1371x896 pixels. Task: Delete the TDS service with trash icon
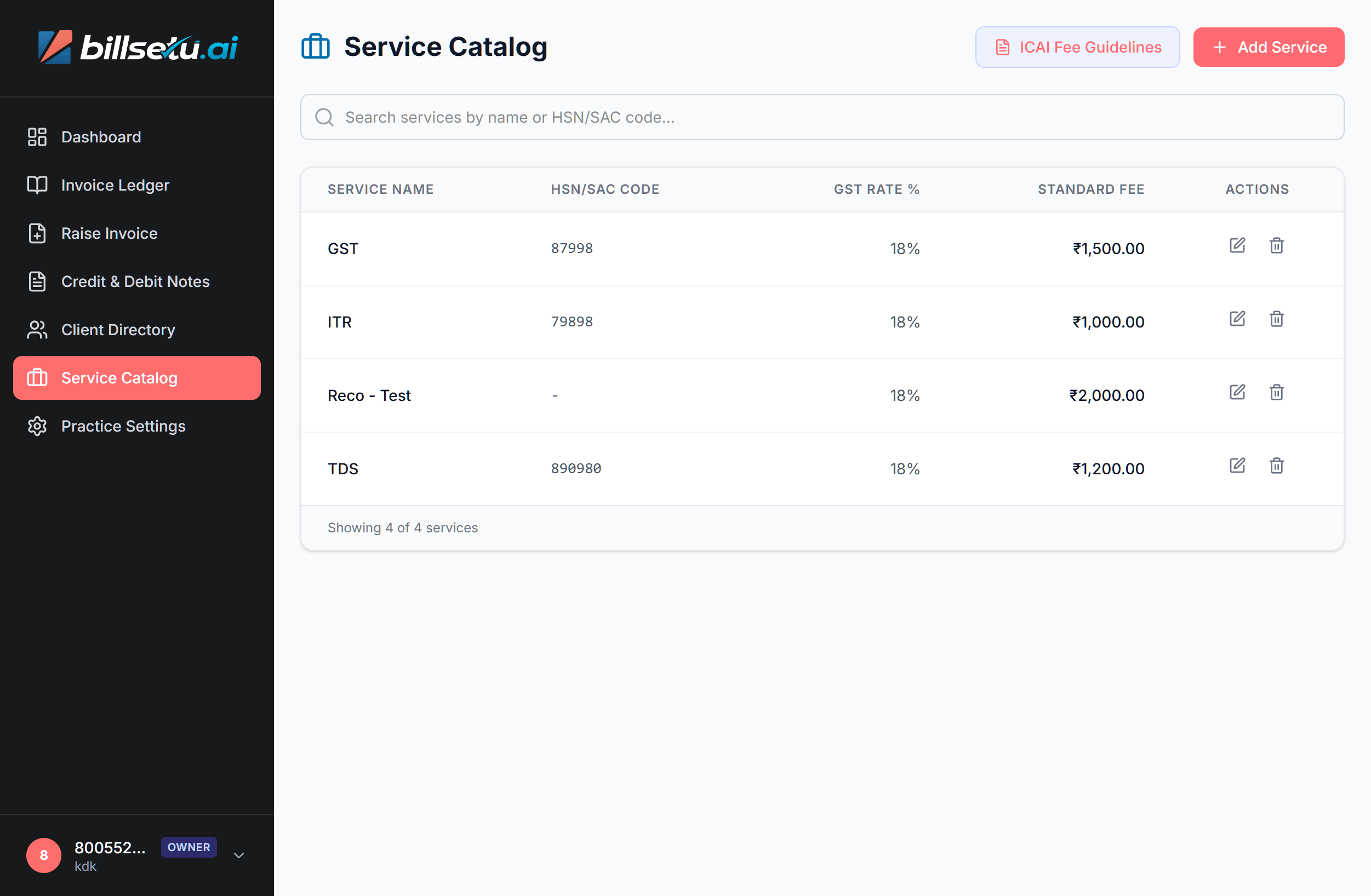[1277, 466]
